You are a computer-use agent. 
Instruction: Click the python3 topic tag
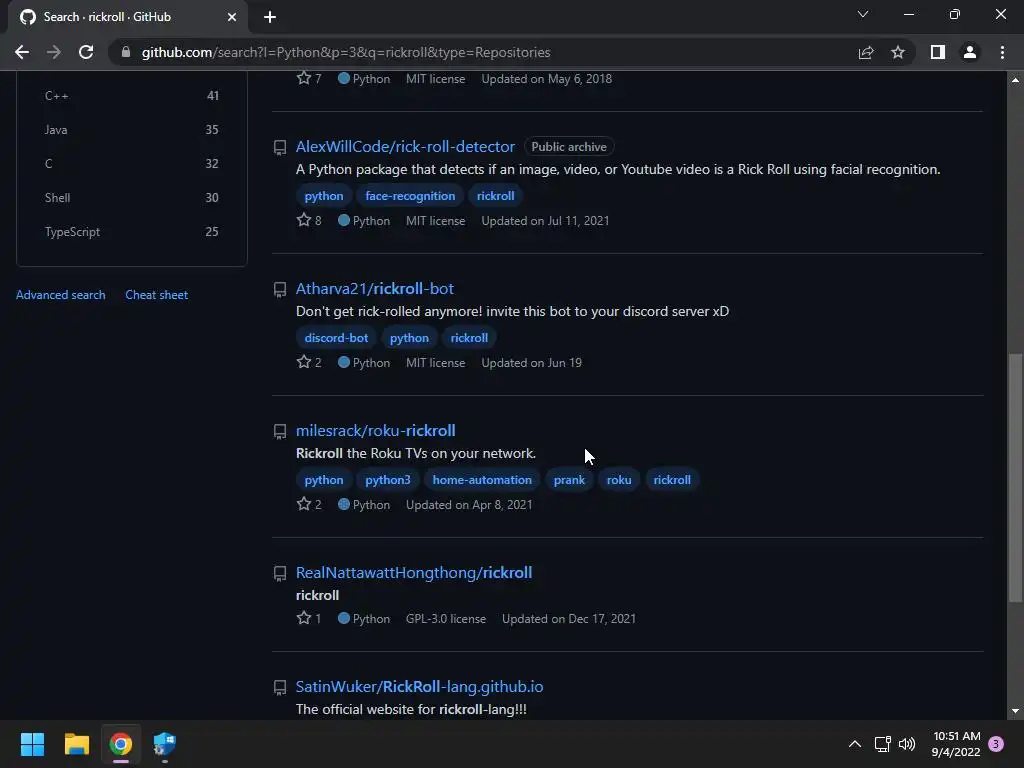click(x=388, y=480)
